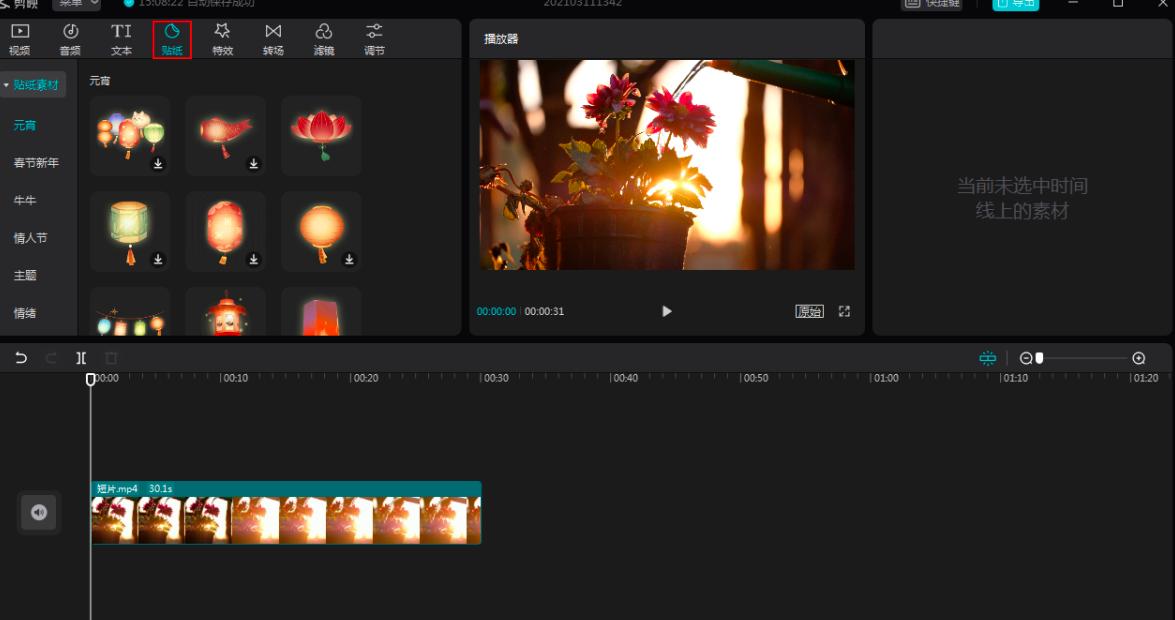Click the undo arrow in timeline toolbar
The height and width of the screenshot is (620, 1175).
(x=21, y=358)
